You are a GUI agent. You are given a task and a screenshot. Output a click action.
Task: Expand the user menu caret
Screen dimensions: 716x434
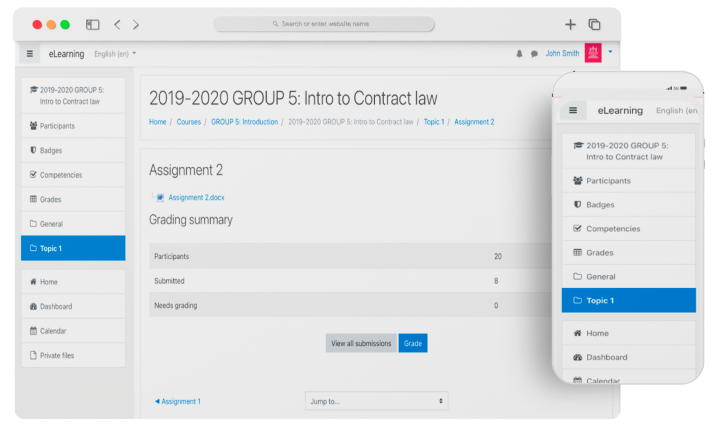[x=610, y=52]
